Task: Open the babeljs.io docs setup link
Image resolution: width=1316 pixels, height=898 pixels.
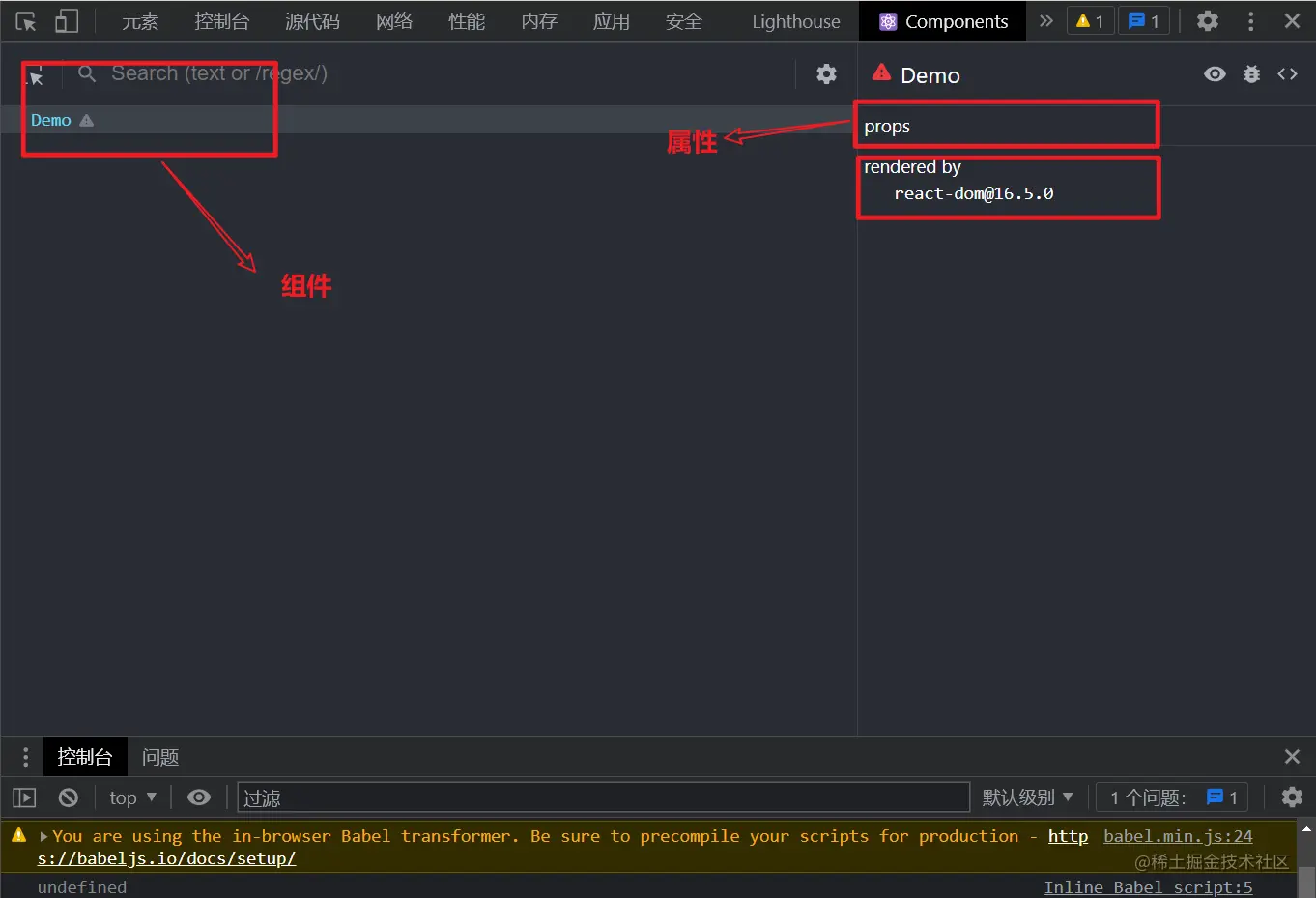Action: coord(166,858)
